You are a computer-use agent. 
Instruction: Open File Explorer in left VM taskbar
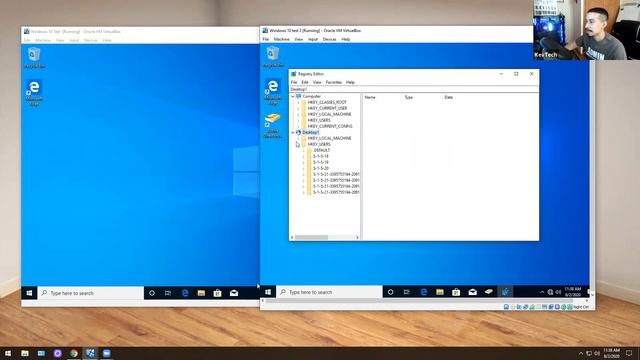coord(201,293)
